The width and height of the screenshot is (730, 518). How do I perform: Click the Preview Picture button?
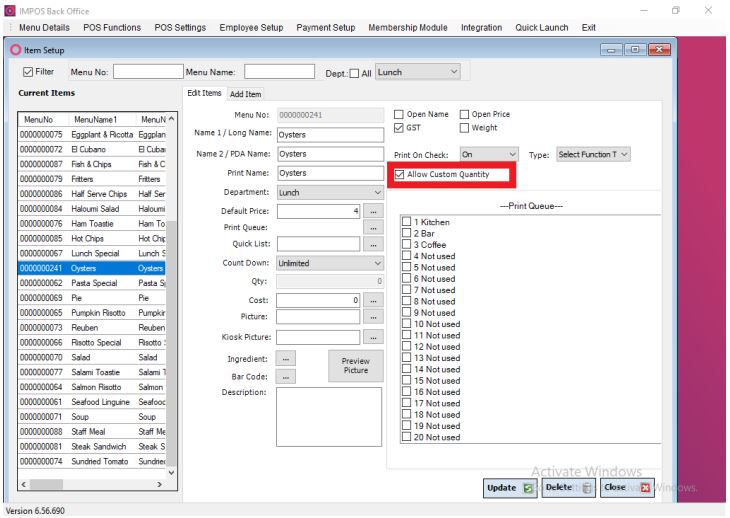(355, 365)
